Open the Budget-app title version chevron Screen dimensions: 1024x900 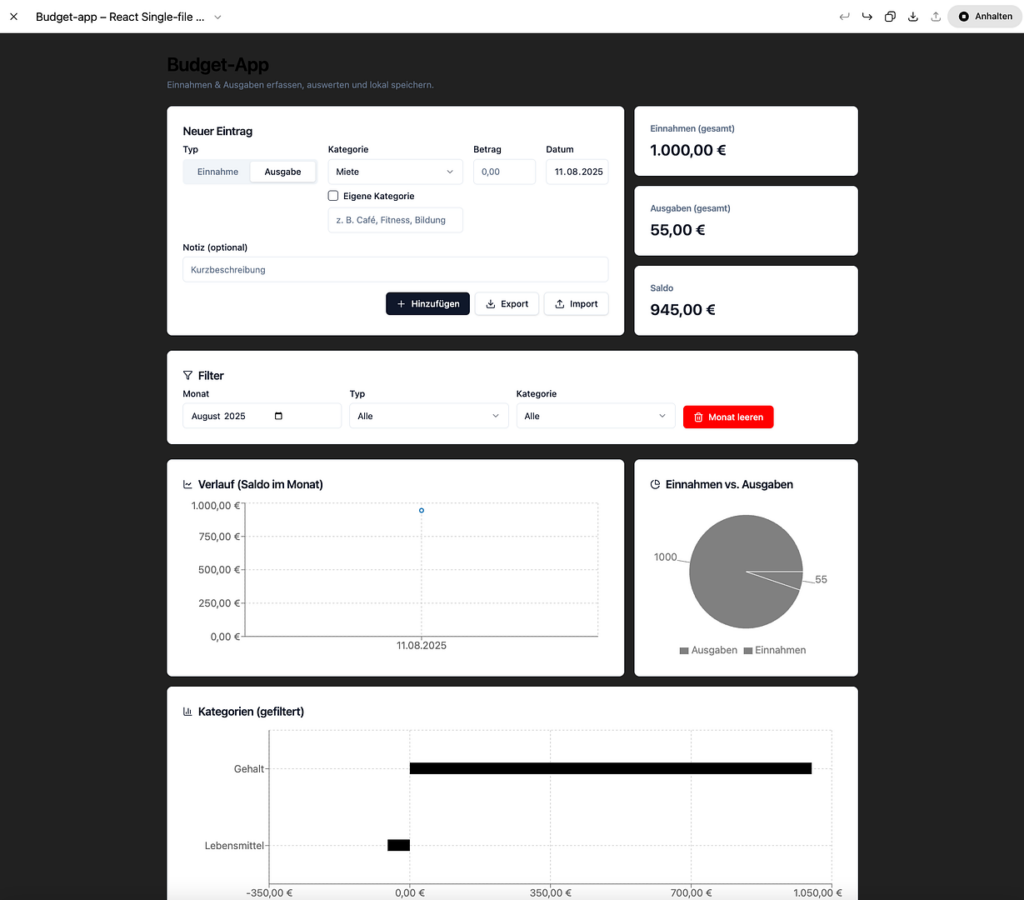[218, 17]
